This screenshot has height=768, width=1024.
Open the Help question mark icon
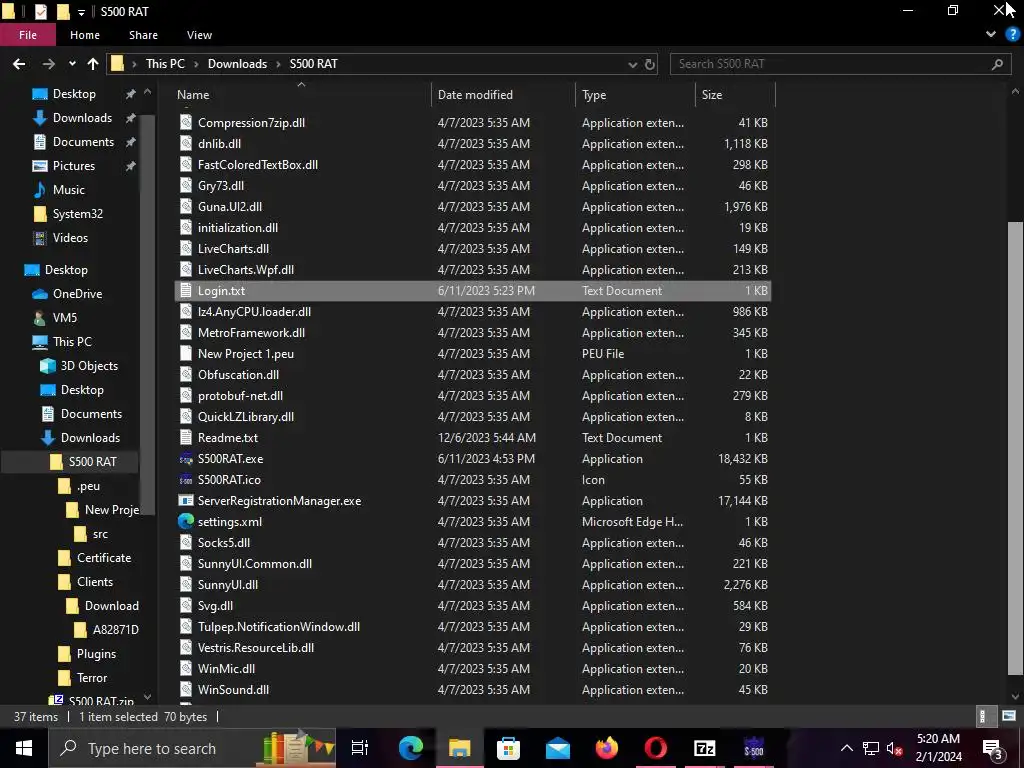[1012, 35]
